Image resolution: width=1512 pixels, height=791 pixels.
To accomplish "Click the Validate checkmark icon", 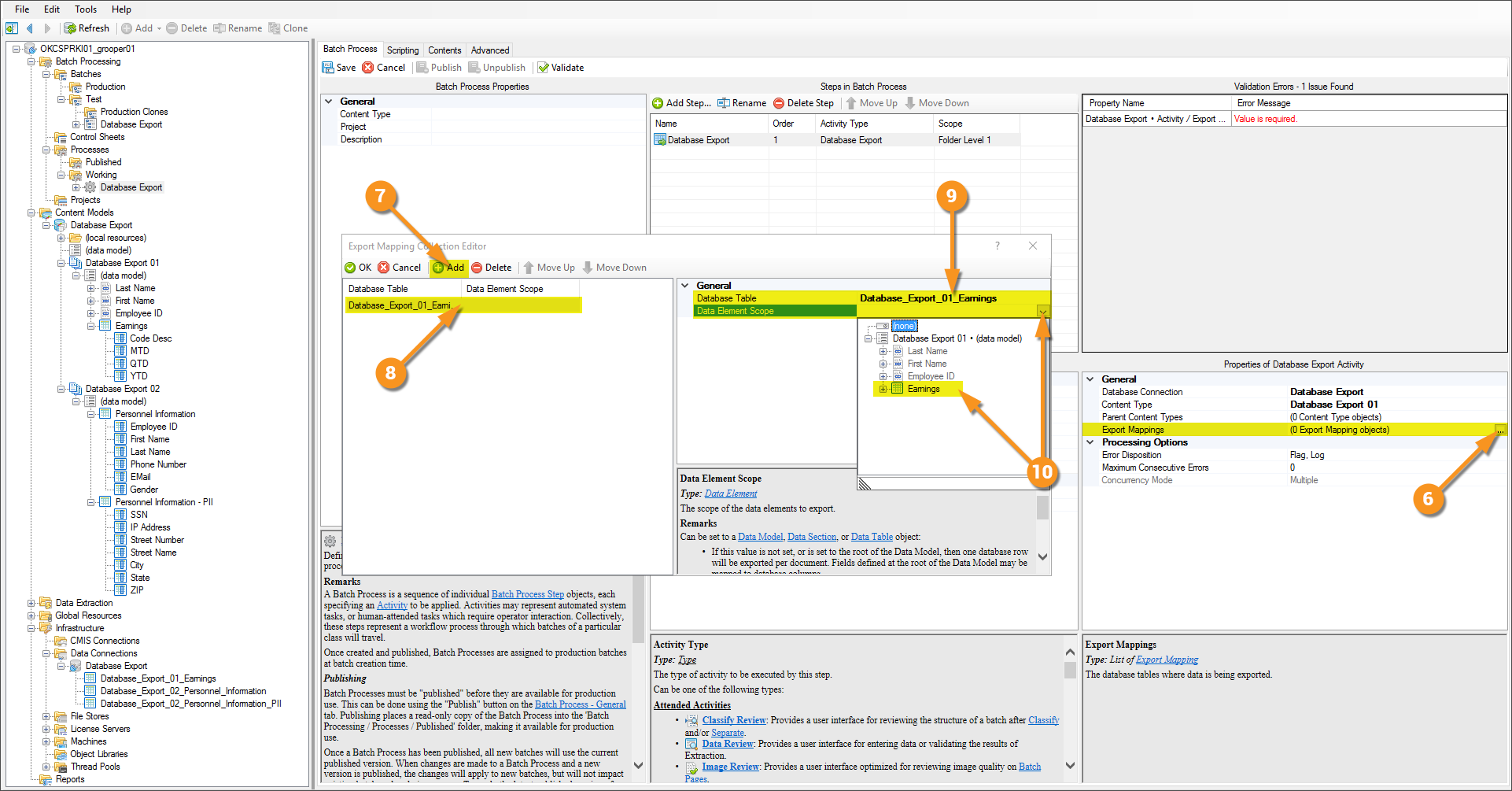I will (x=543, y=68).
